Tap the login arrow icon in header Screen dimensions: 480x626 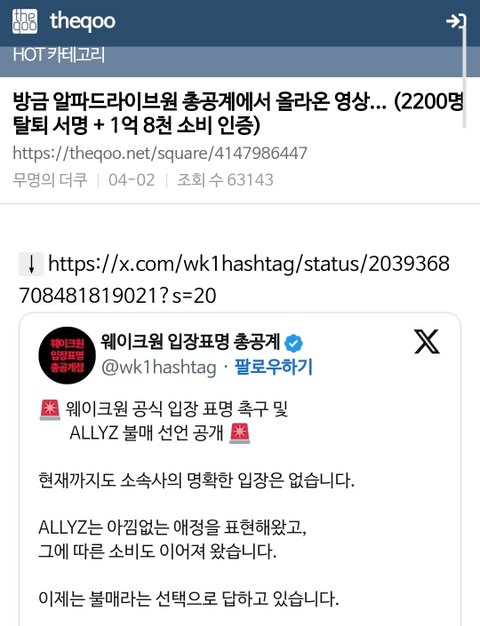click(455, 21)
